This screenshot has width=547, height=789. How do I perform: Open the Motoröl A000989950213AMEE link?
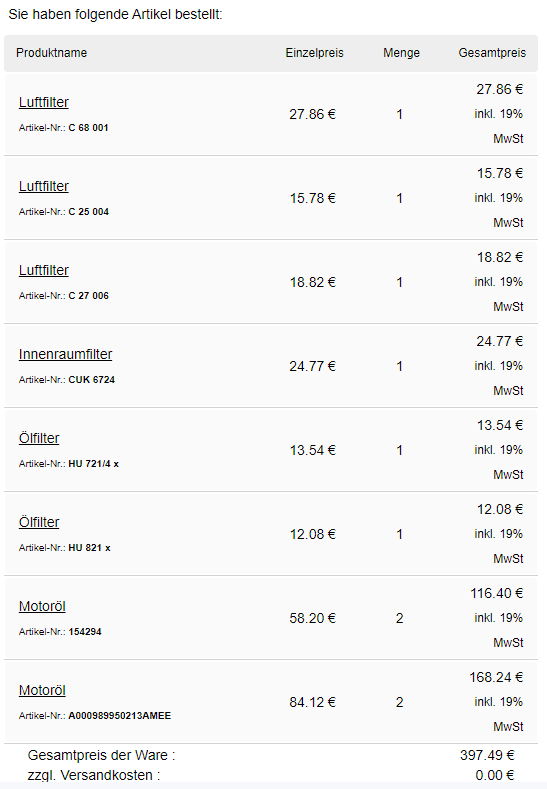pos(42,690)
